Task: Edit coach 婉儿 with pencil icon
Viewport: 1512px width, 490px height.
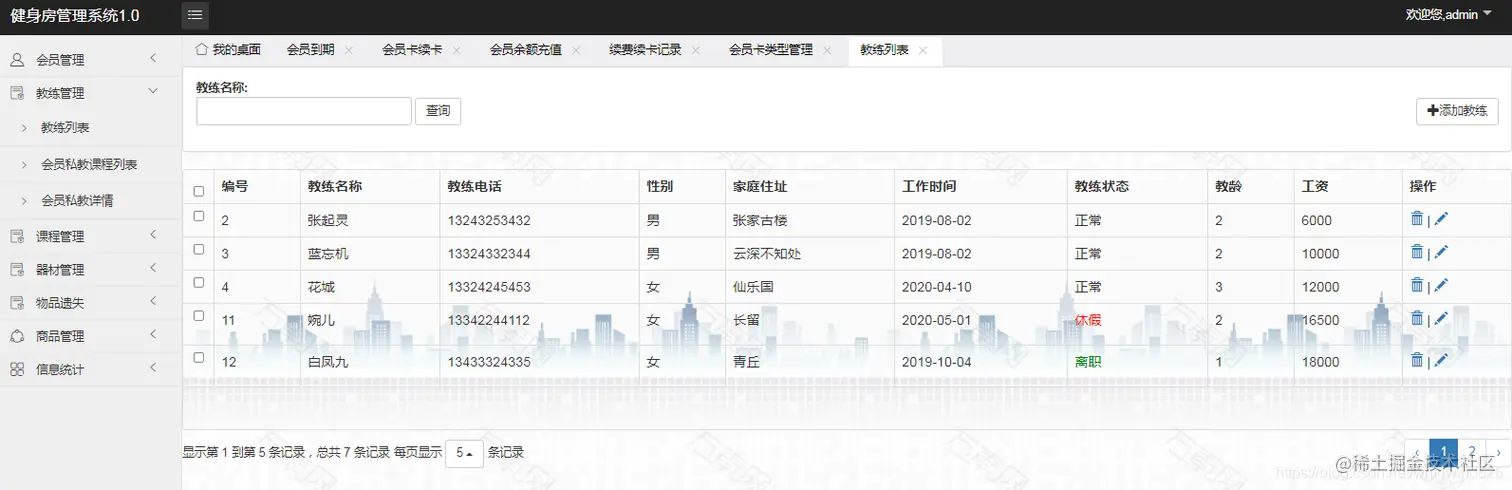Action: 1441,318
